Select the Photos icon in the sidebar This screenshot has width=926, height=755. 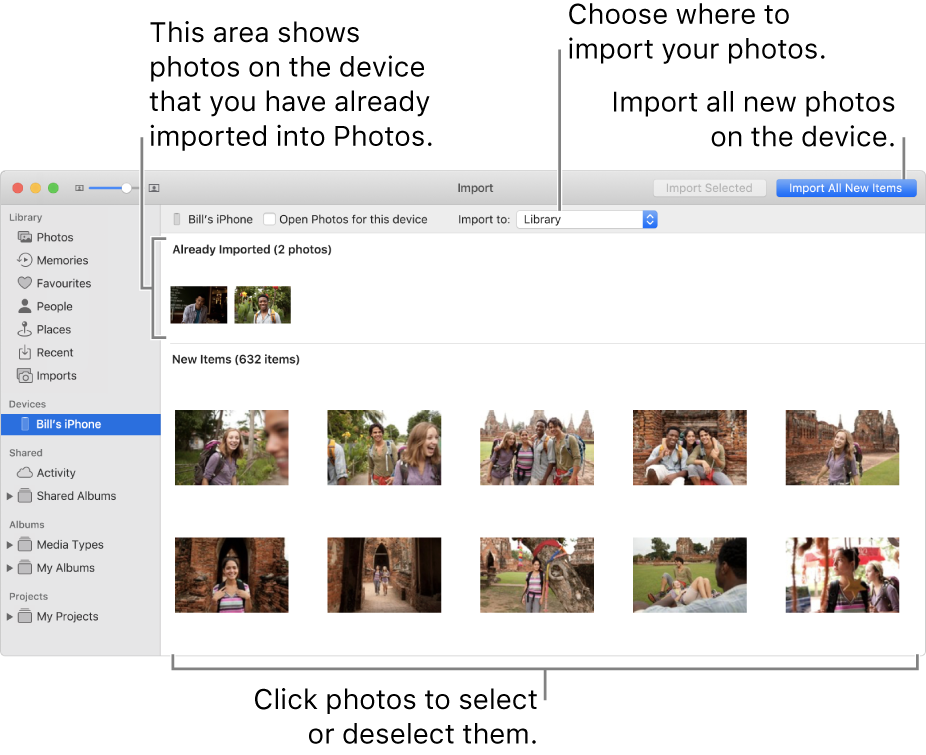(x=23, y=237)
